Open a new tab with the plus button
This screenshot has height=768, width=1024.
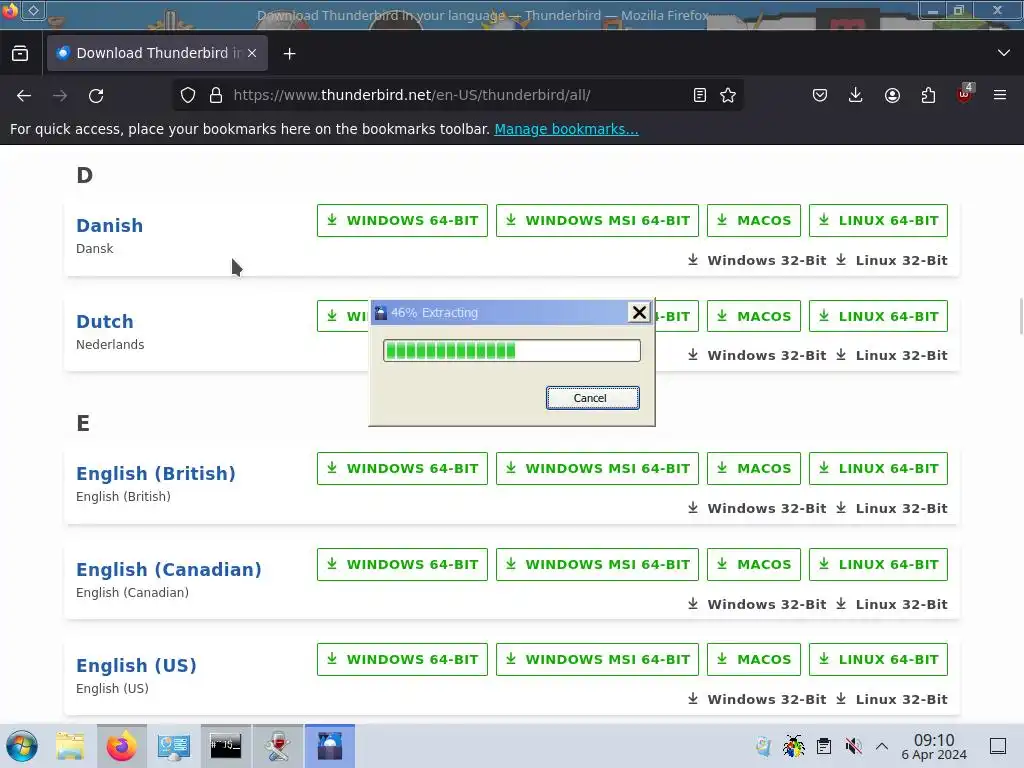(289, 54)
